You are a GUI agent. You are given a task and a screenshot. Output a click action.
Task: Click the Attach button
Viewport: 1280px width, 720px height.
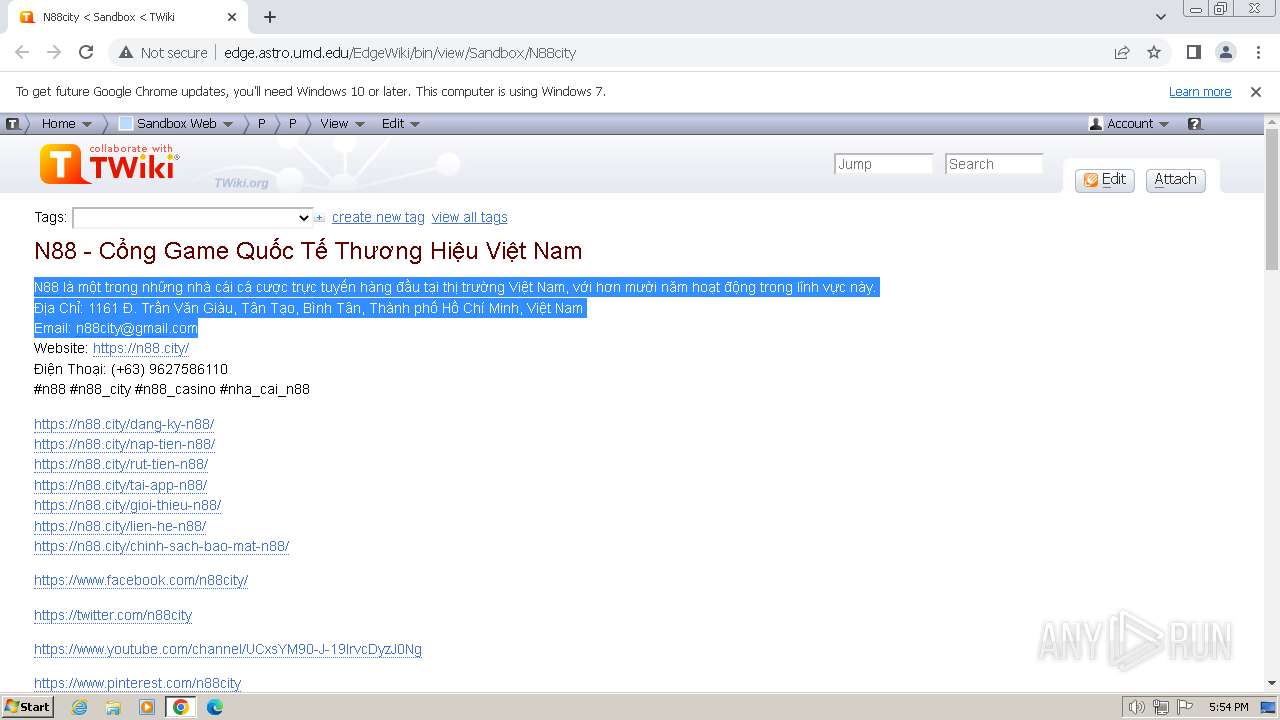click(x=1175, y=180)
